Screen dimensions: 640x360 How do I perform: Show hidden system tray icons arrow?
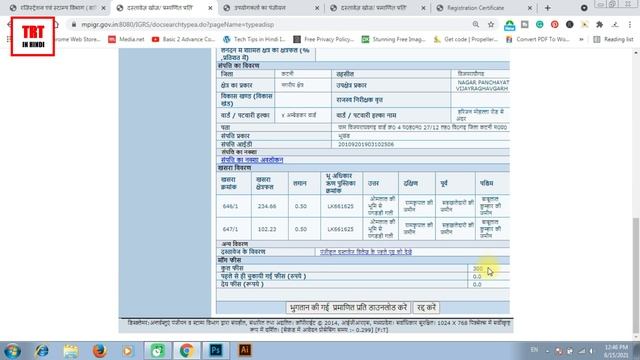coord(547,351)
